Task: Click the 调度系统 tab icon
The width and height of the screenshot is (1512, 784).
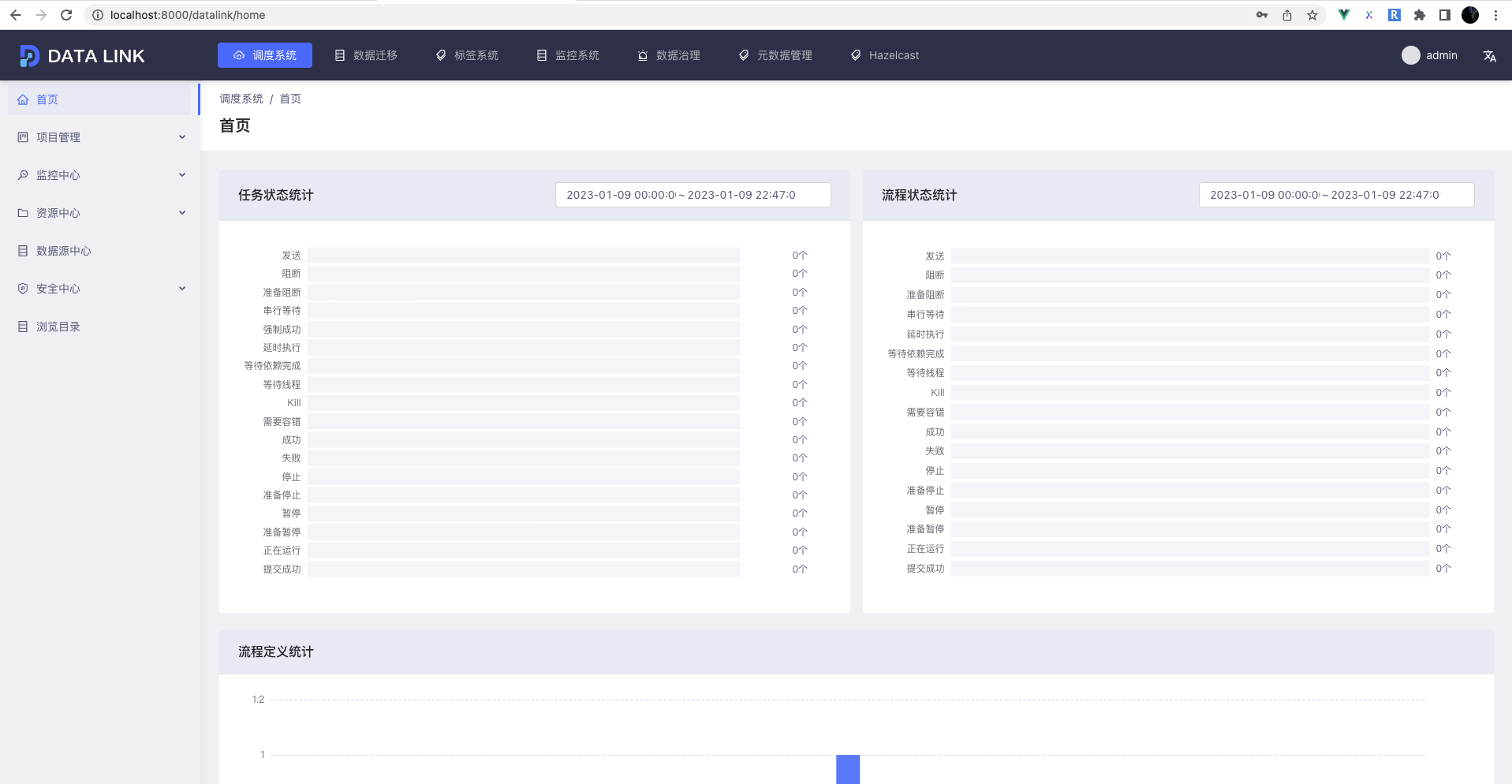Action: pyautogui.click(x=239, y=55)
